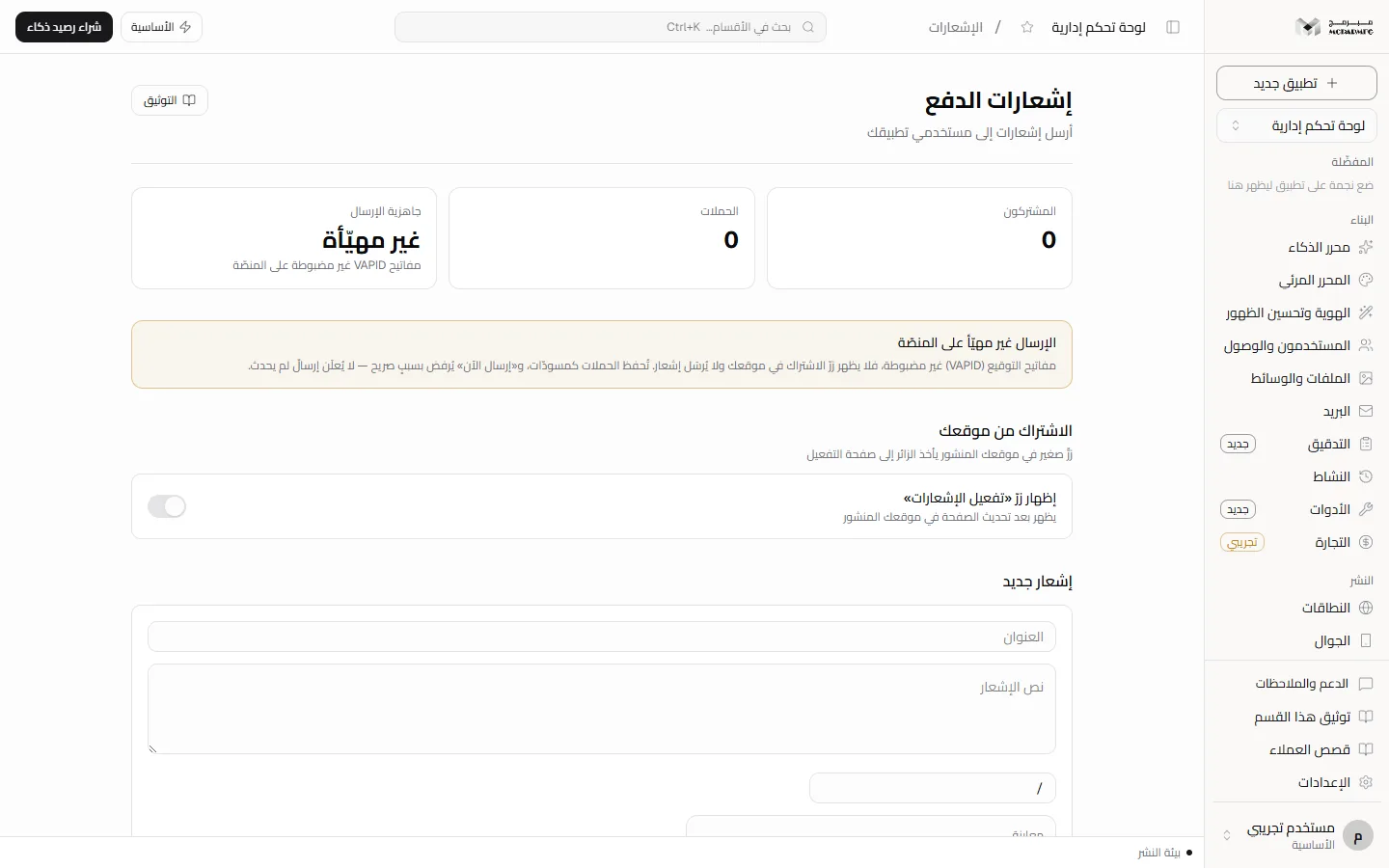
Task: Click the tools wrench icon
Action: [x=1365, y=510]
